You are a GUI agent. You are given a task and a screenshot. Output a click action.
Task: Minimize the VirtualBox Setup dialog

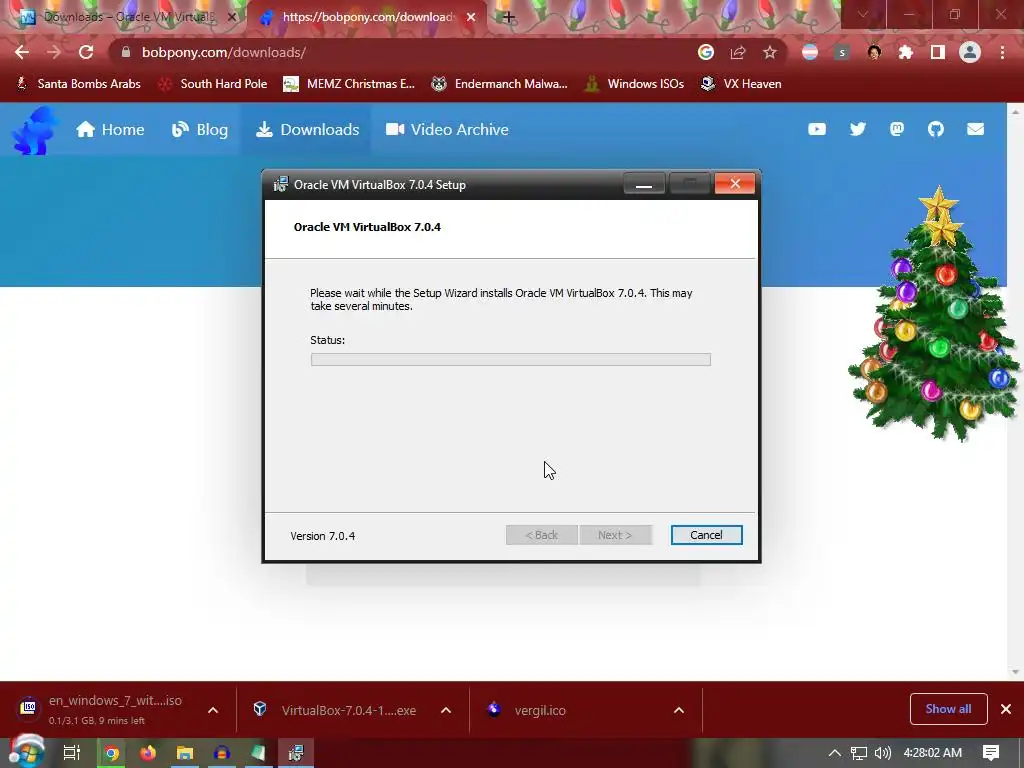pos(644,184)
